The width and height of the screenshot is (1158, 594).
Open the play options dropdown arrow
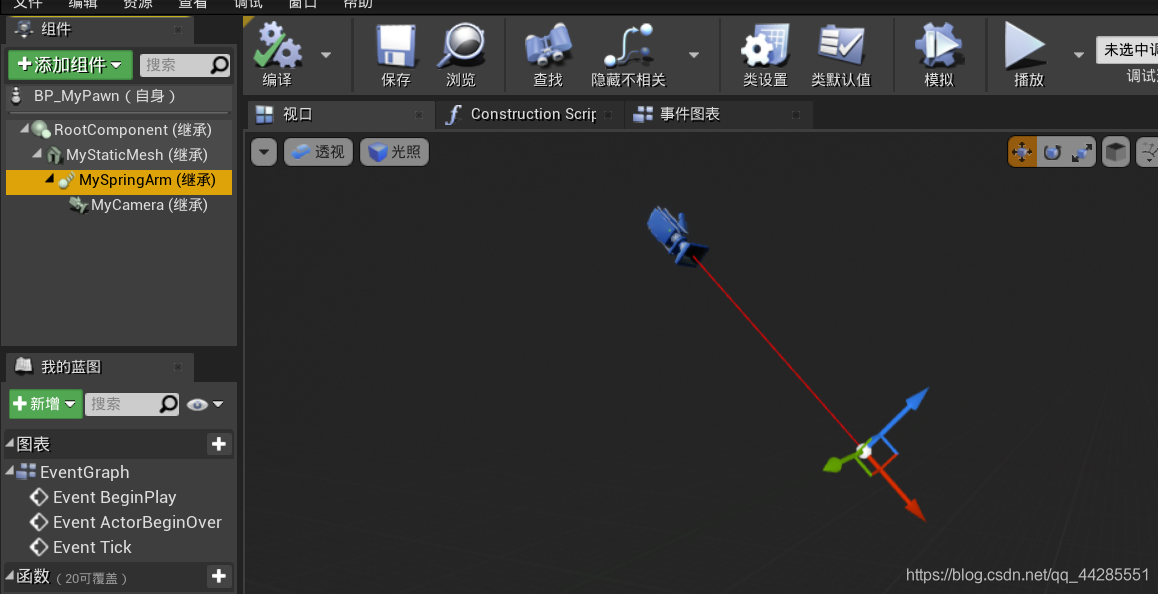(1079, 55)
